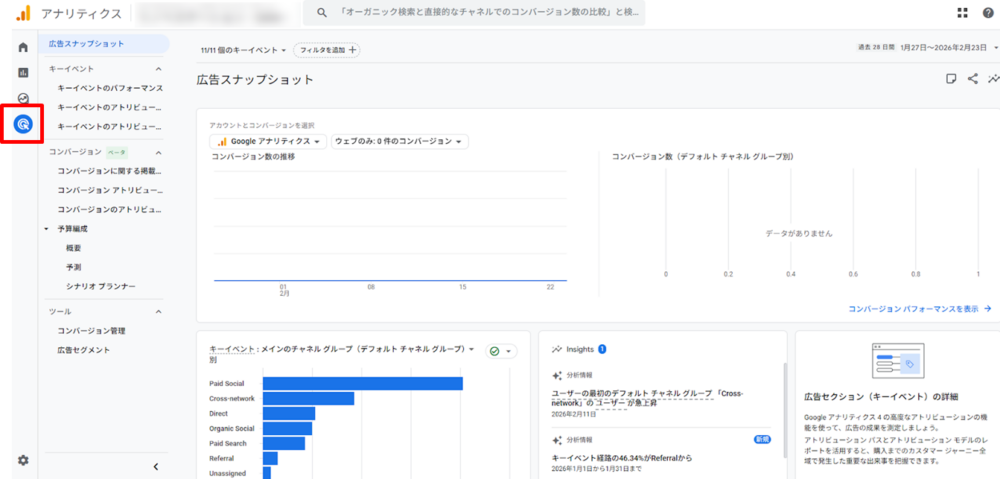Open コンバージョン パフォーマンスを表示 link

point(919,309)
